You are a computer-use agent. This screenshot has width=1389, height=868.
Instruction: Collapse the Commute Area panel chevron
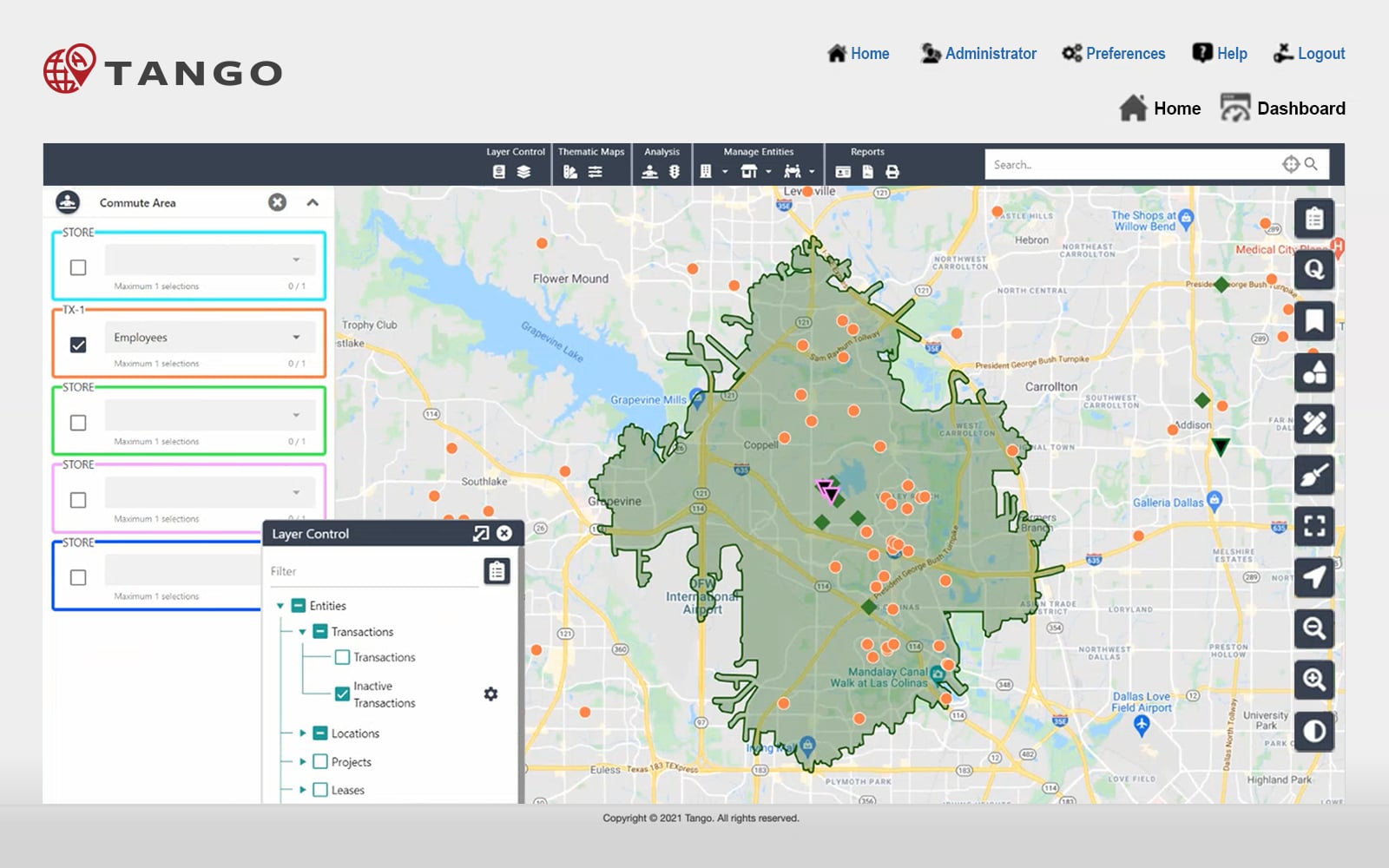(313, 202)
